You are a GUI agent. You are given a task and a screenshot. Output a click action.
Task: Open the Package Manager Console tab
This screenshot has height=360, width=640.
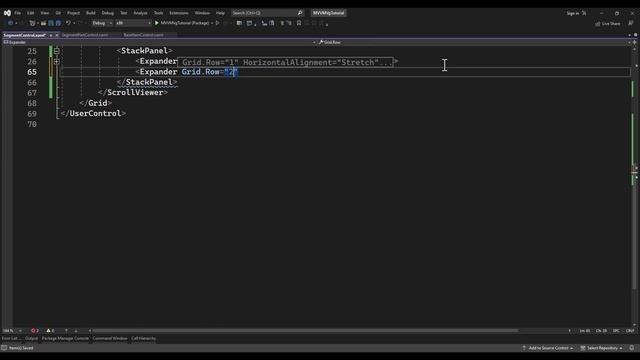(x=65, y=338)
